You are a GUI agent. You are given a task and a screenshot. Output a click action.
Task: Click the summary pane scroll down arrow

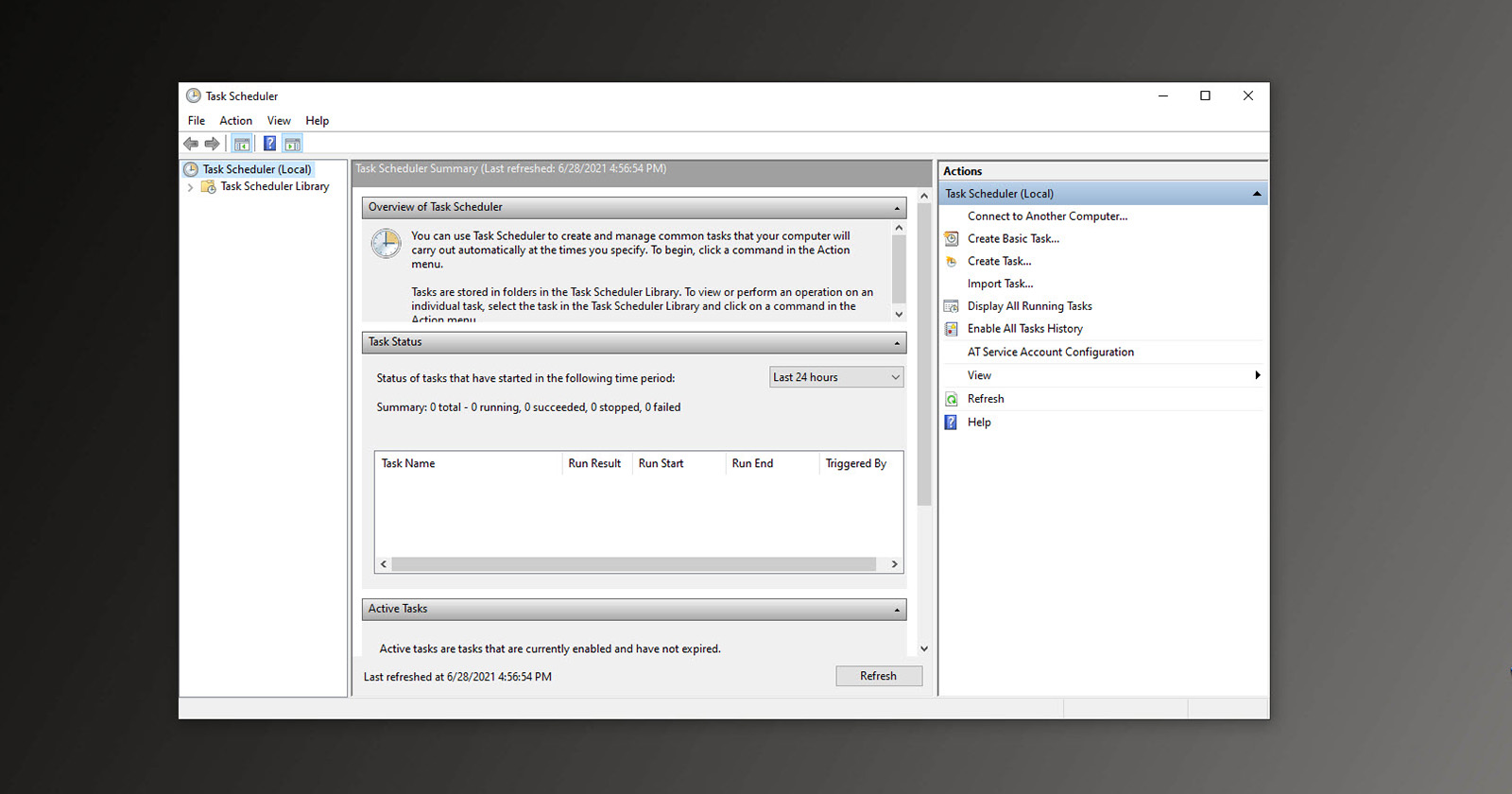pos(924,648)
